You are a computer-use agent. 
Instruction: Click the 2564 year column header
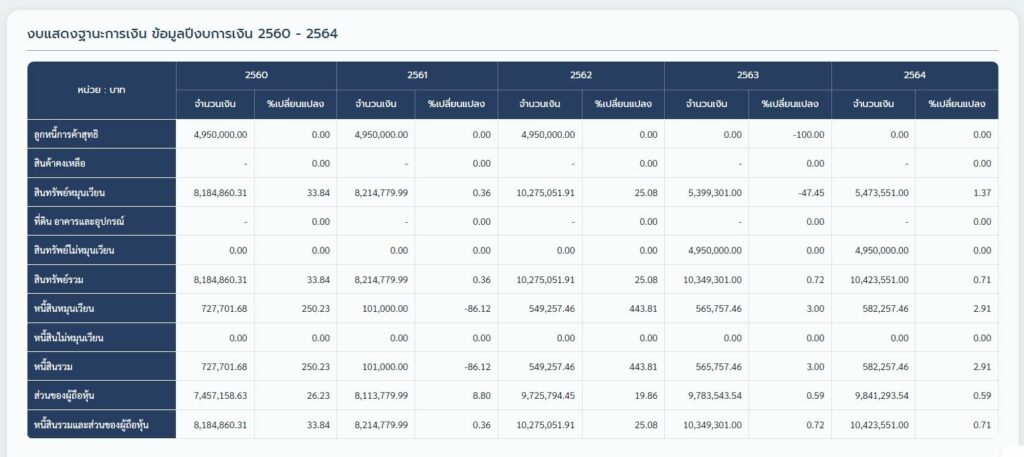coord(914,75)
